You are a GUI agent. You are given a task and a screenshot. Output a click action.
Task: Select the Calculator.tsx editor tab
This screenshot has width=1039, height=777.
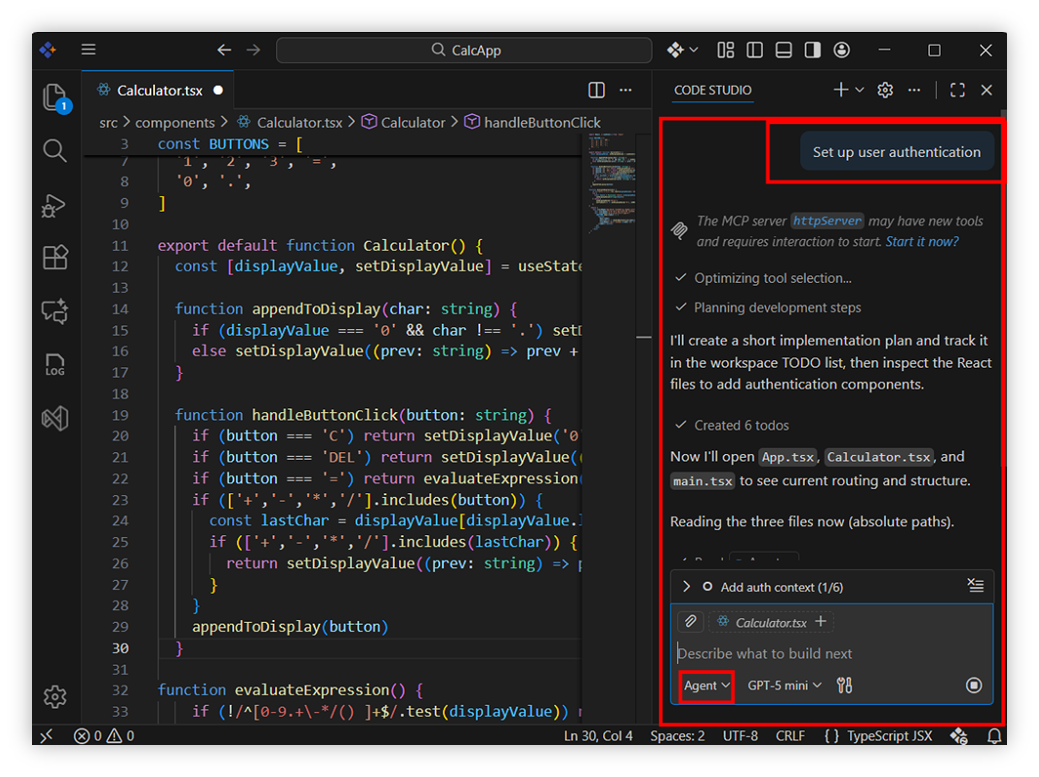(x=159, y=90)
